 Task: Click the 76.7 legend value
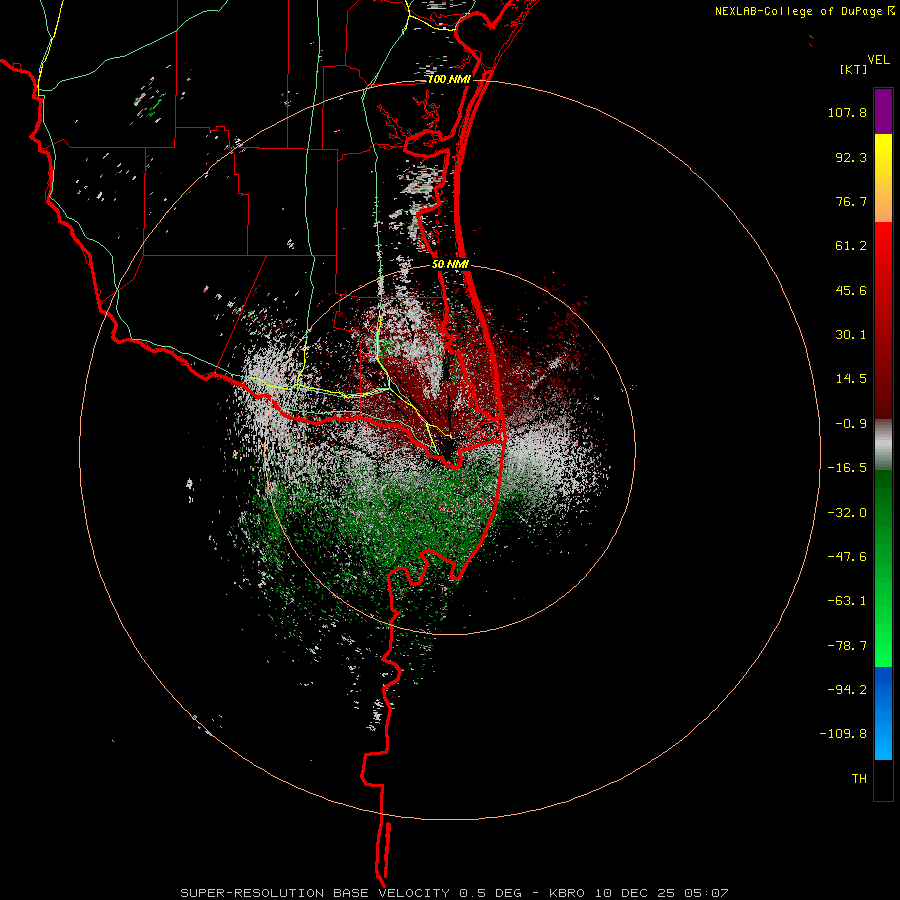pyautogui.click(x=851, y=201)
